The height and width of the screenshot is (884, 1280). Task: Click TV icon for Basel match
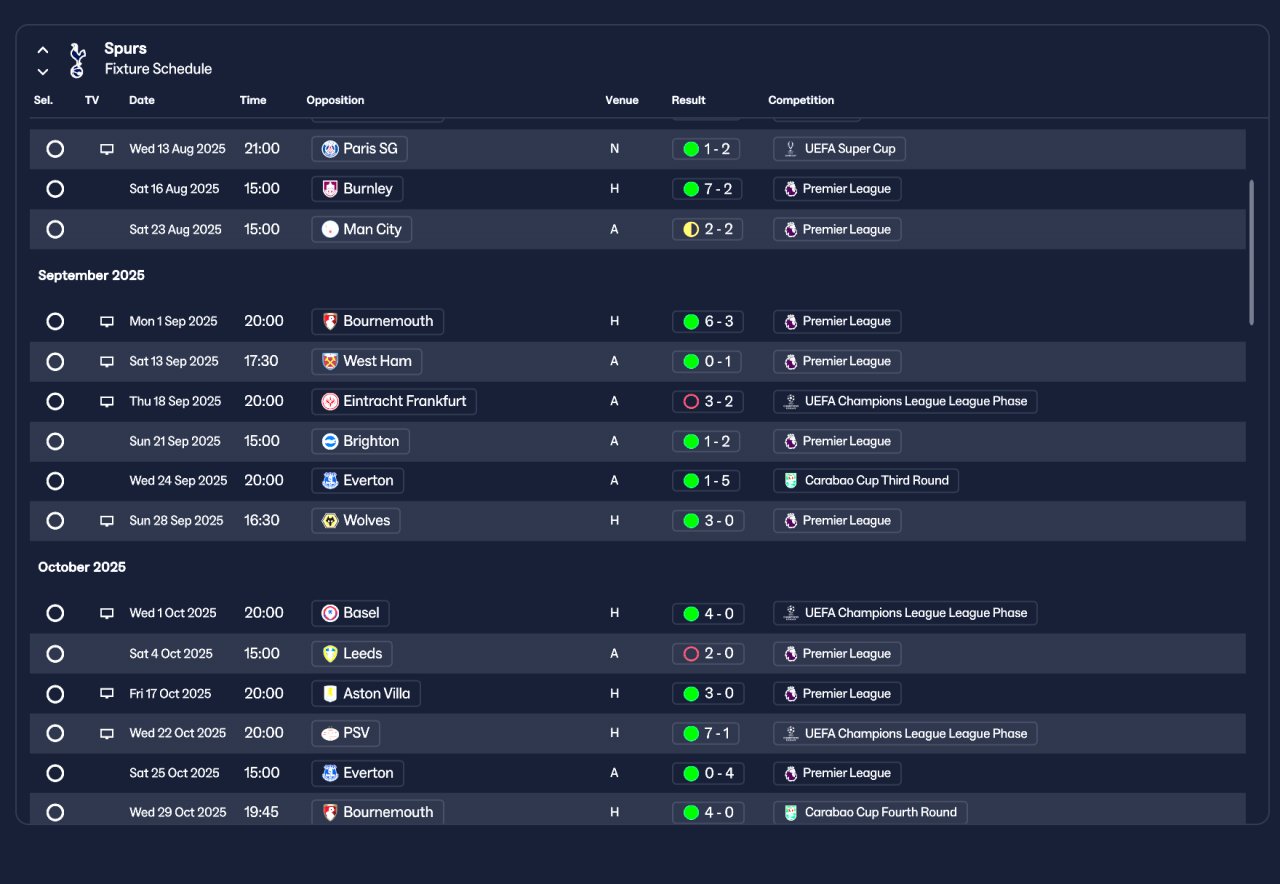[107, 613]
